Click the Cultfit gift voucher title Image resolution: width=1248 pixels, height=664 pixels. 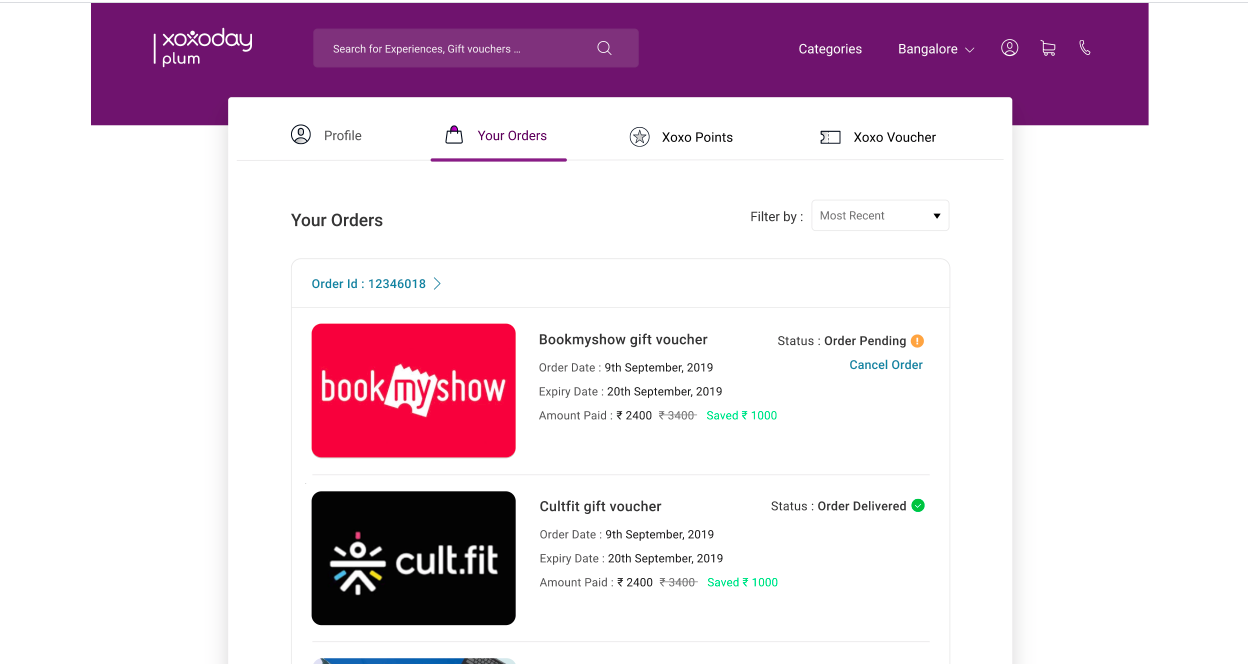601,507
